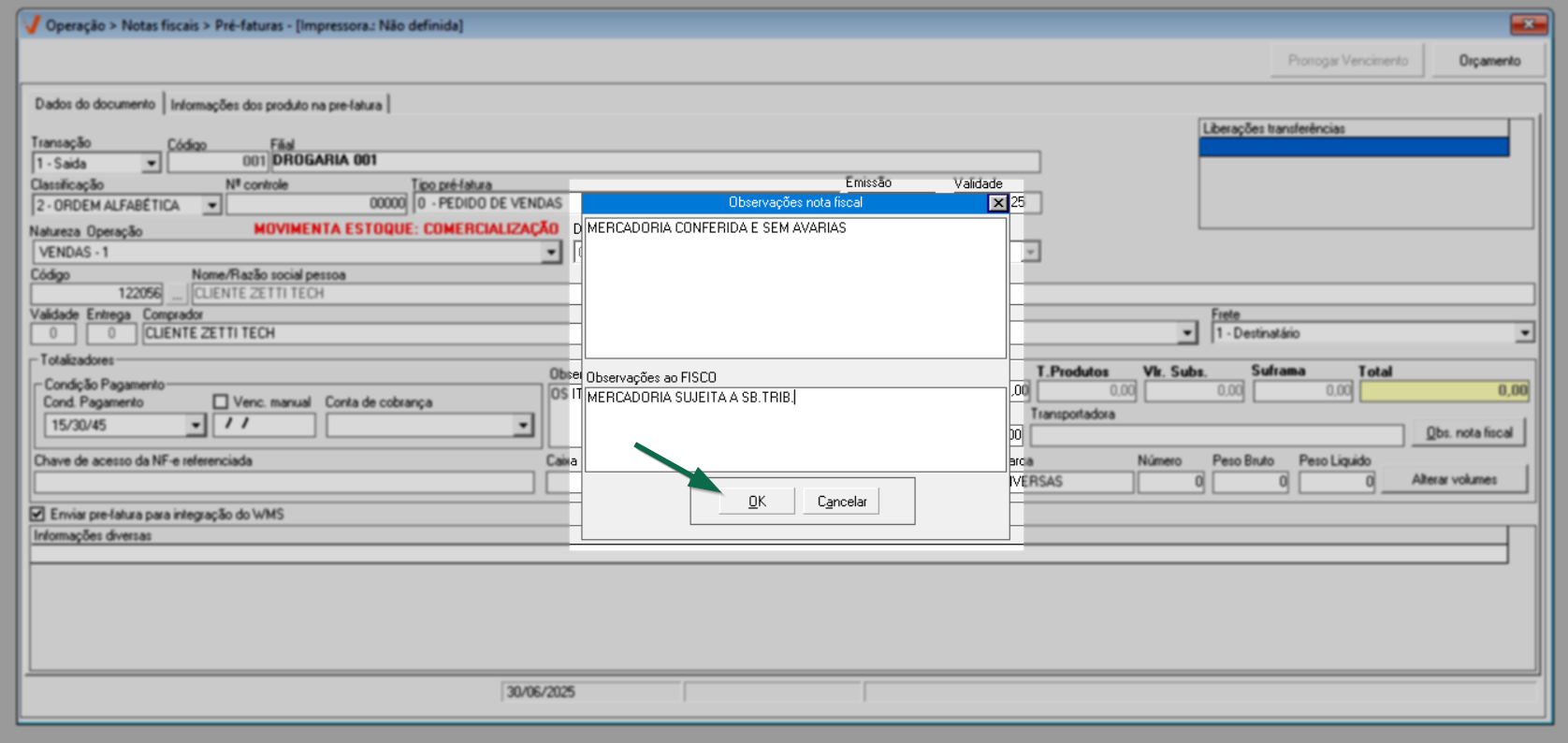This screenshot has height=743, width=1568.
Task: Edit the Observações ao FISCO text box
Action: 795,430
